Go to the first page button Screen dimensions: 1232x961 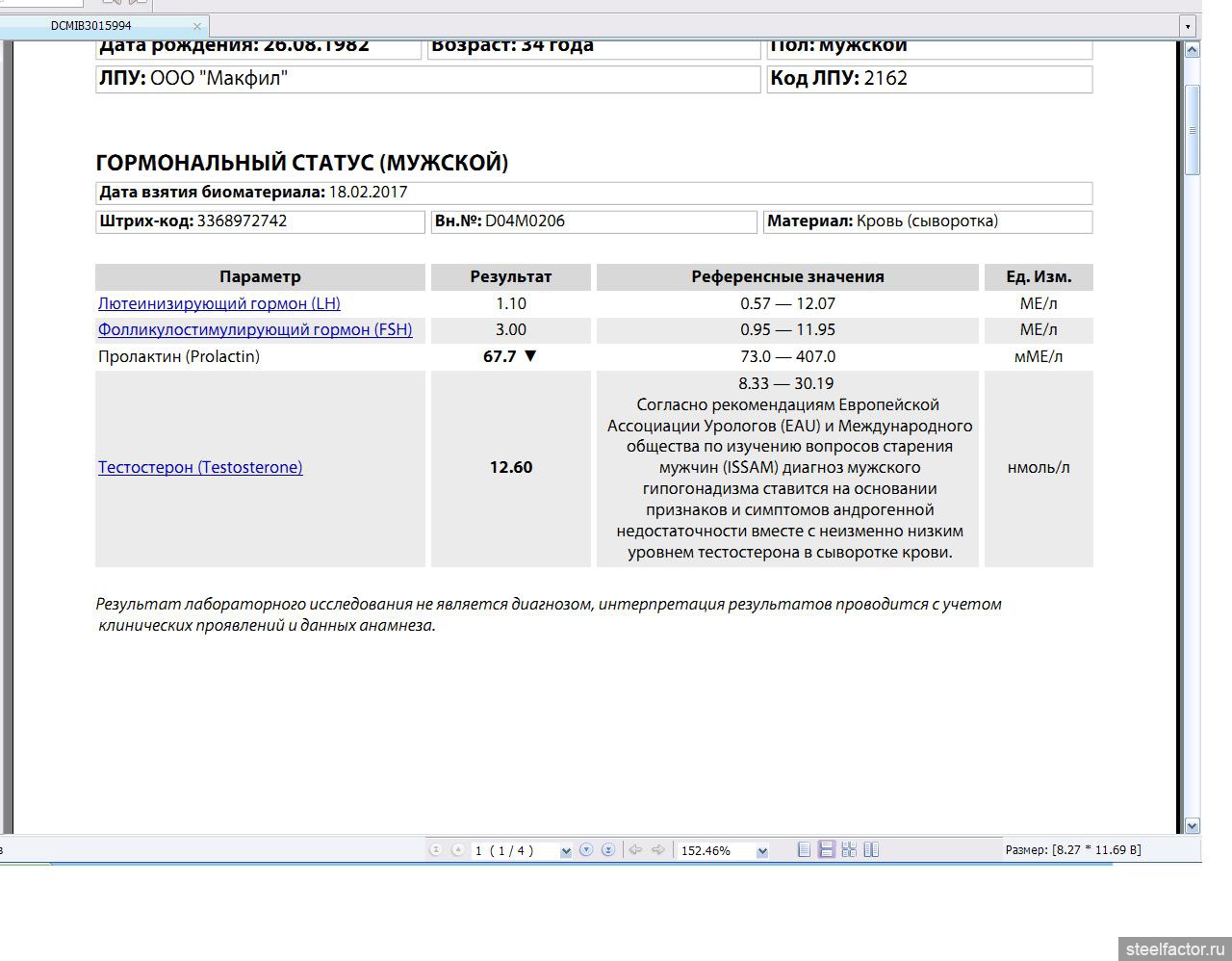coord(435,849)
